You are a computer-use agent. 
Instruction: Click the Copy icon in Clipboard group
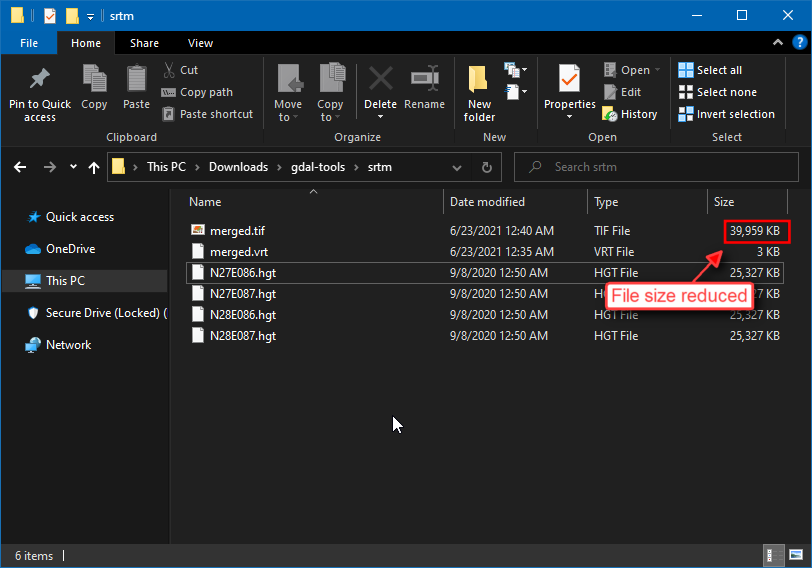tap(94, 79)
